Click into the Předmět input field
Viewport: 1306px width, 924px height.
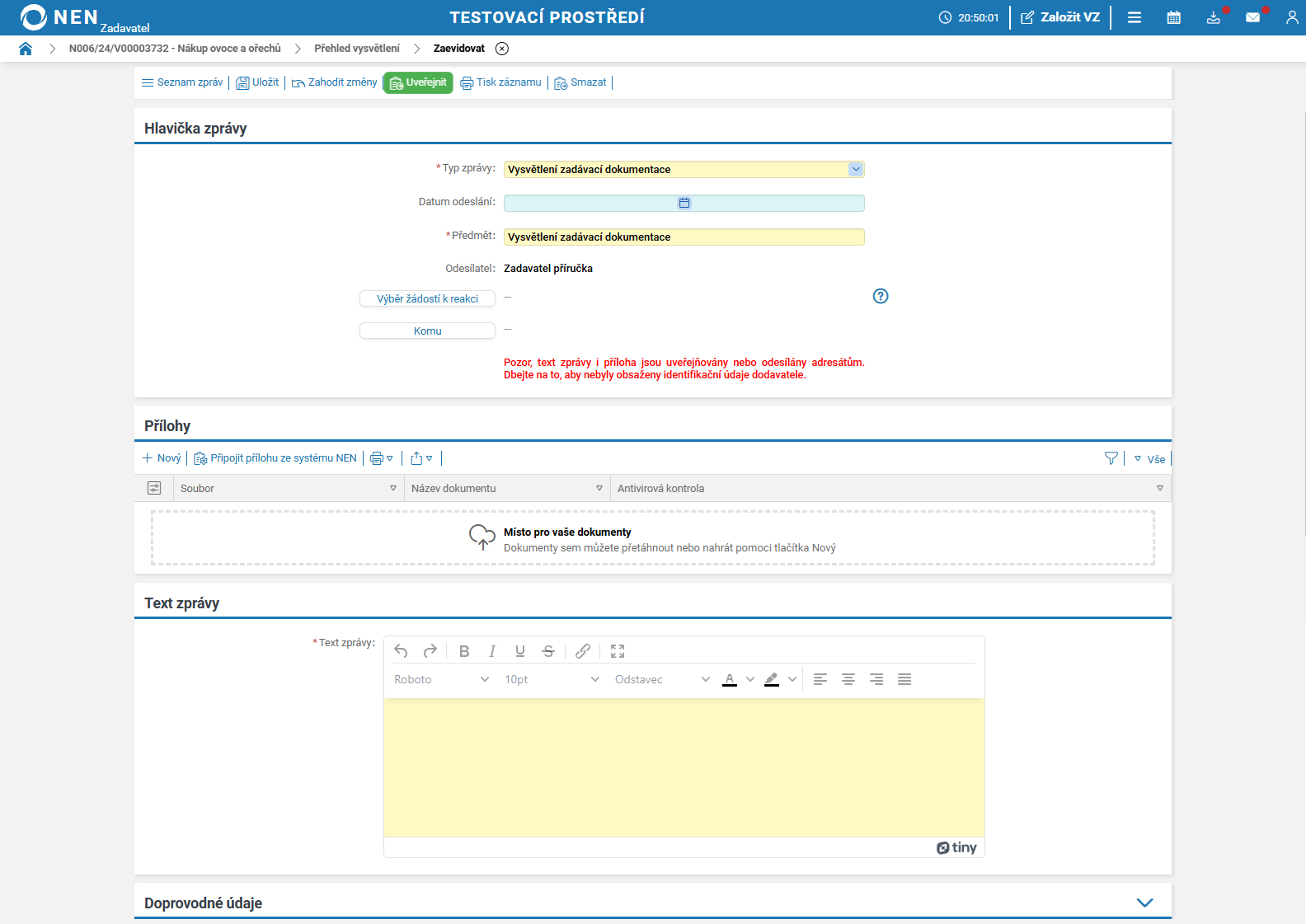684,237
